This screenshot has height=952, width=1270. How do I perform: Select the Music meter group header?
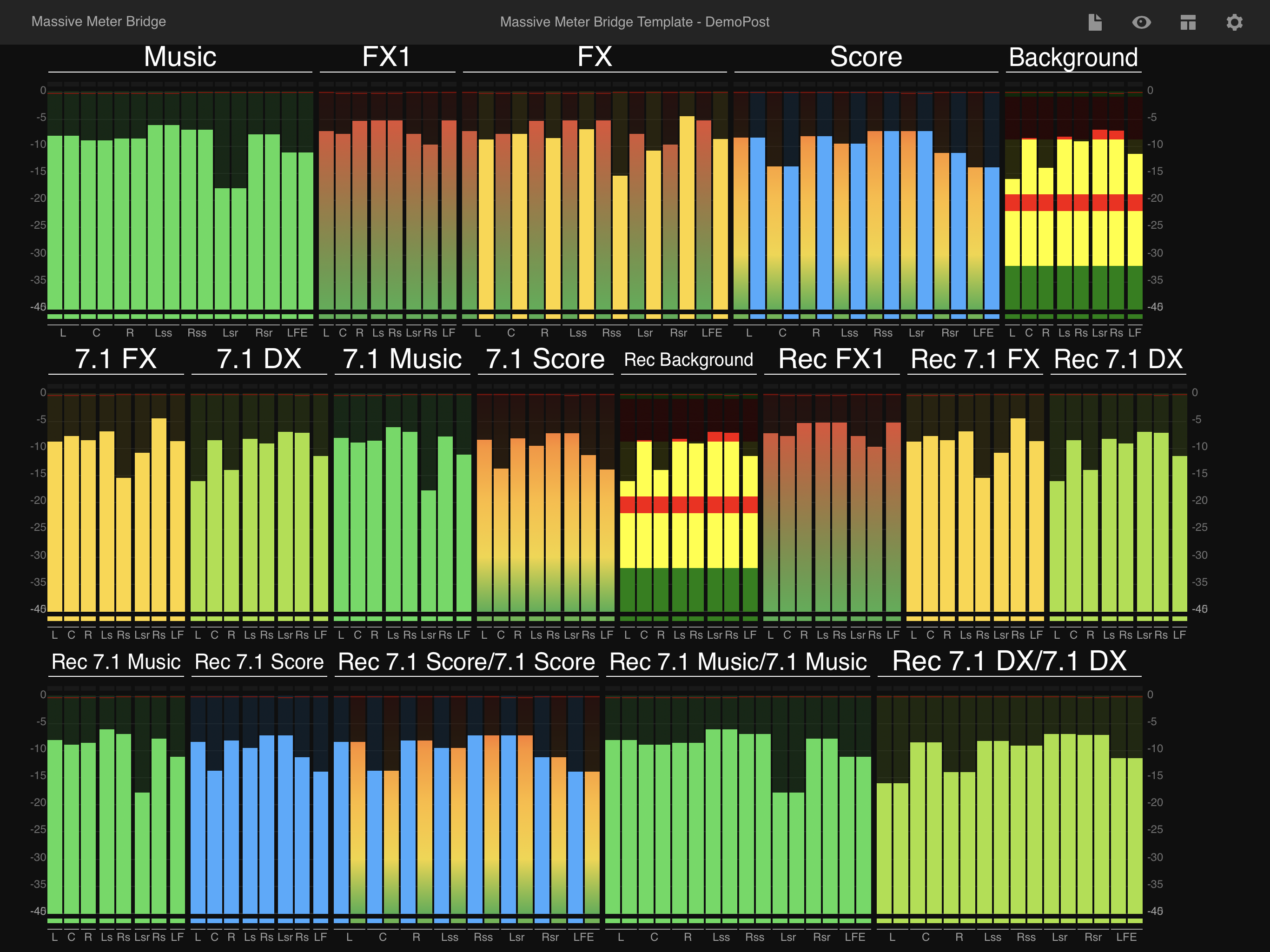(180, 57)
